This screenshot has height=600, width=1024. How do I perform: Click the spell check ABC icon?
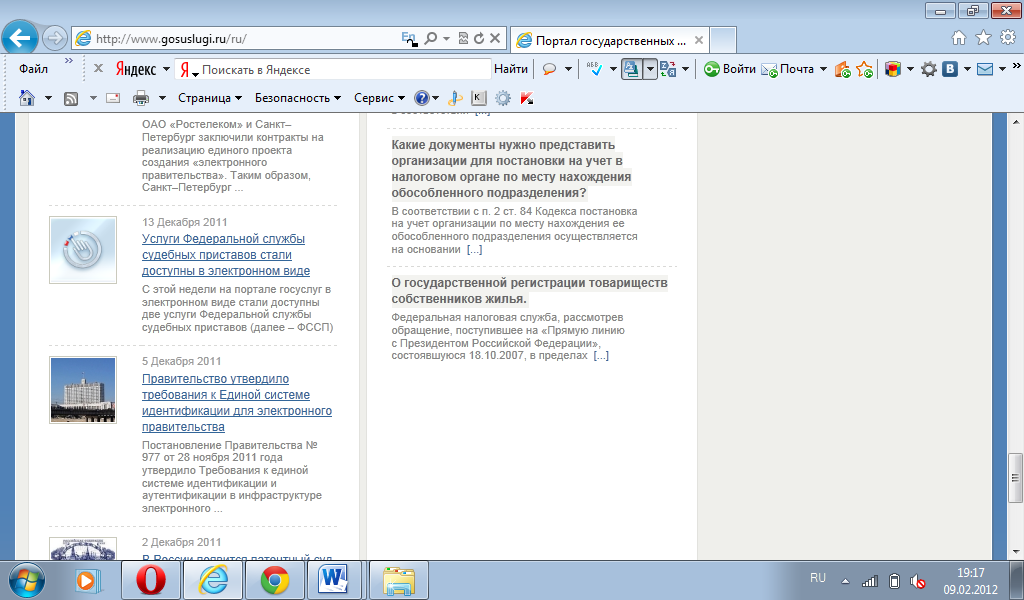click(x=594, y=69)
